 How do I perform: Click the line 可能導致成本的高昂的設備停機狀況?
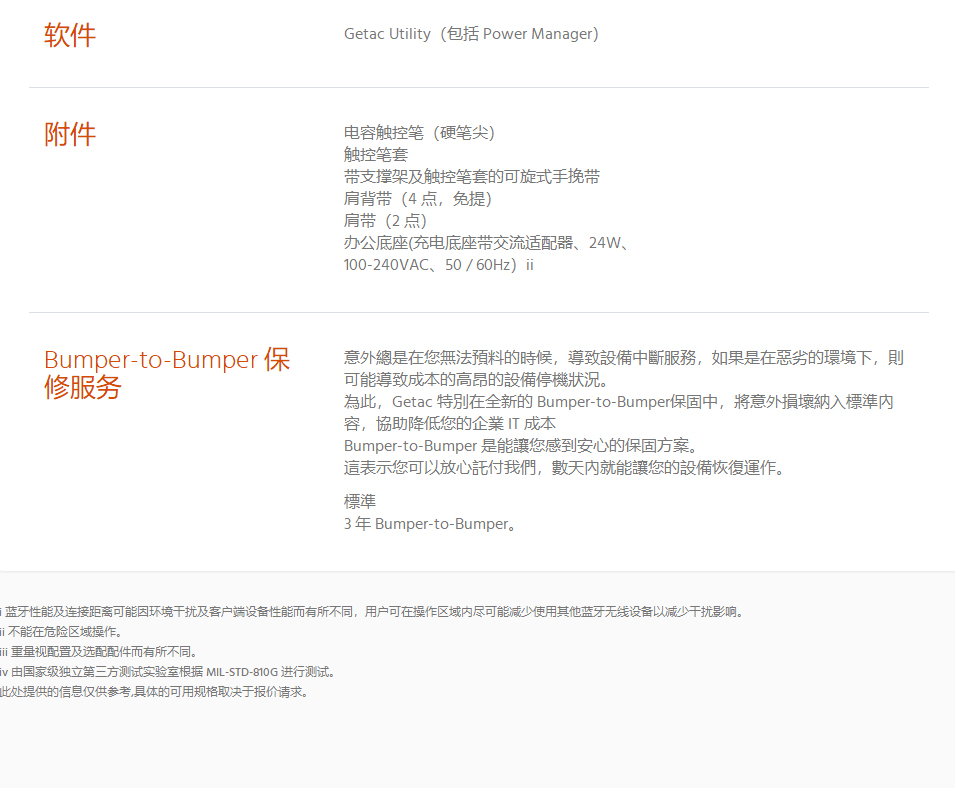pyautogui.click(x=476, y=380)
